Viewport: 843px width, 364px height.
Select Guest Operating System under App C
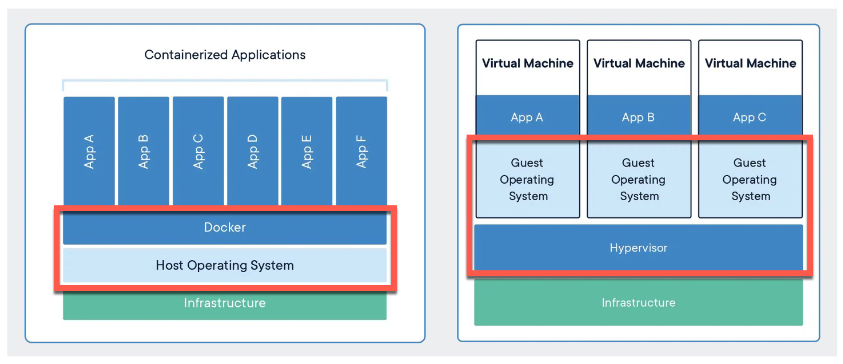pos(750,179)
